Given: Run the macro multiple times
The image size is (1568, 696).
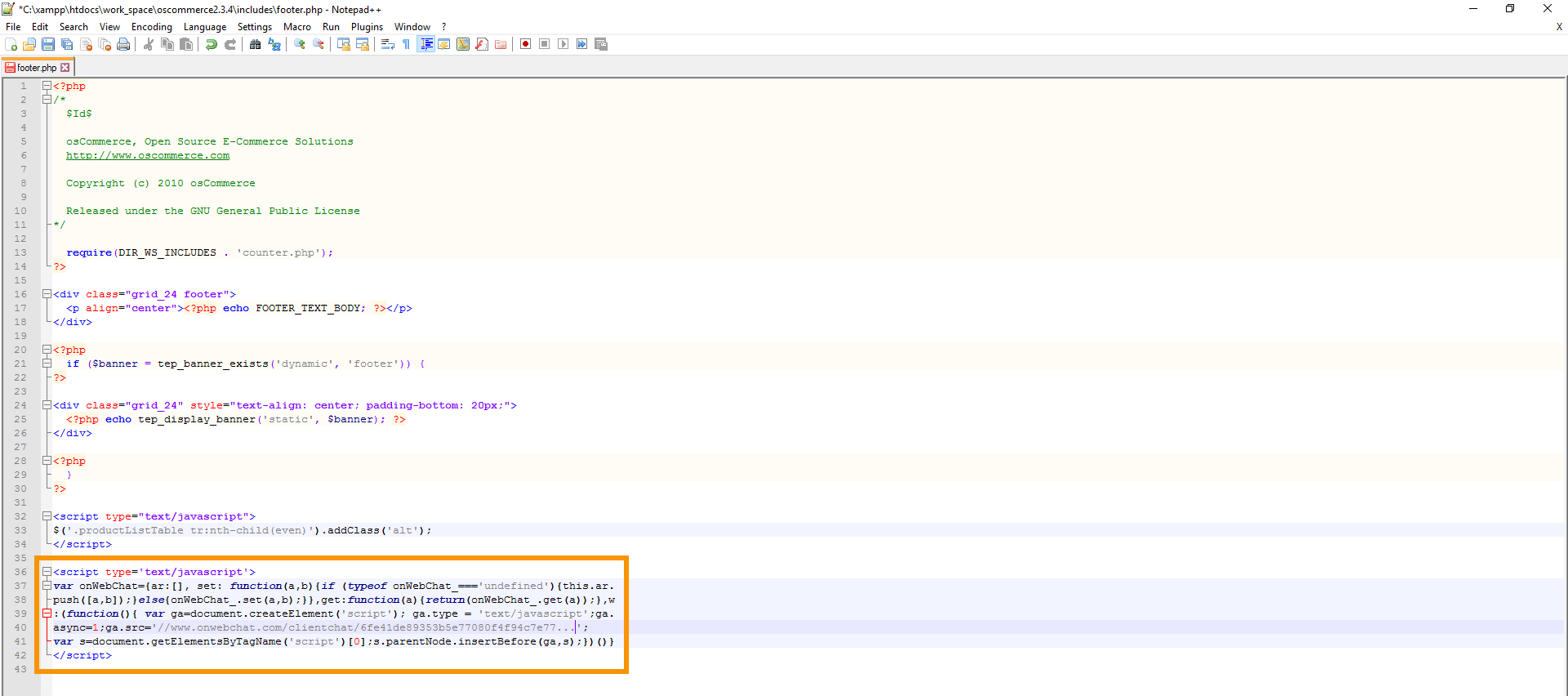Looking at the screenshot, I should [582, 44].
